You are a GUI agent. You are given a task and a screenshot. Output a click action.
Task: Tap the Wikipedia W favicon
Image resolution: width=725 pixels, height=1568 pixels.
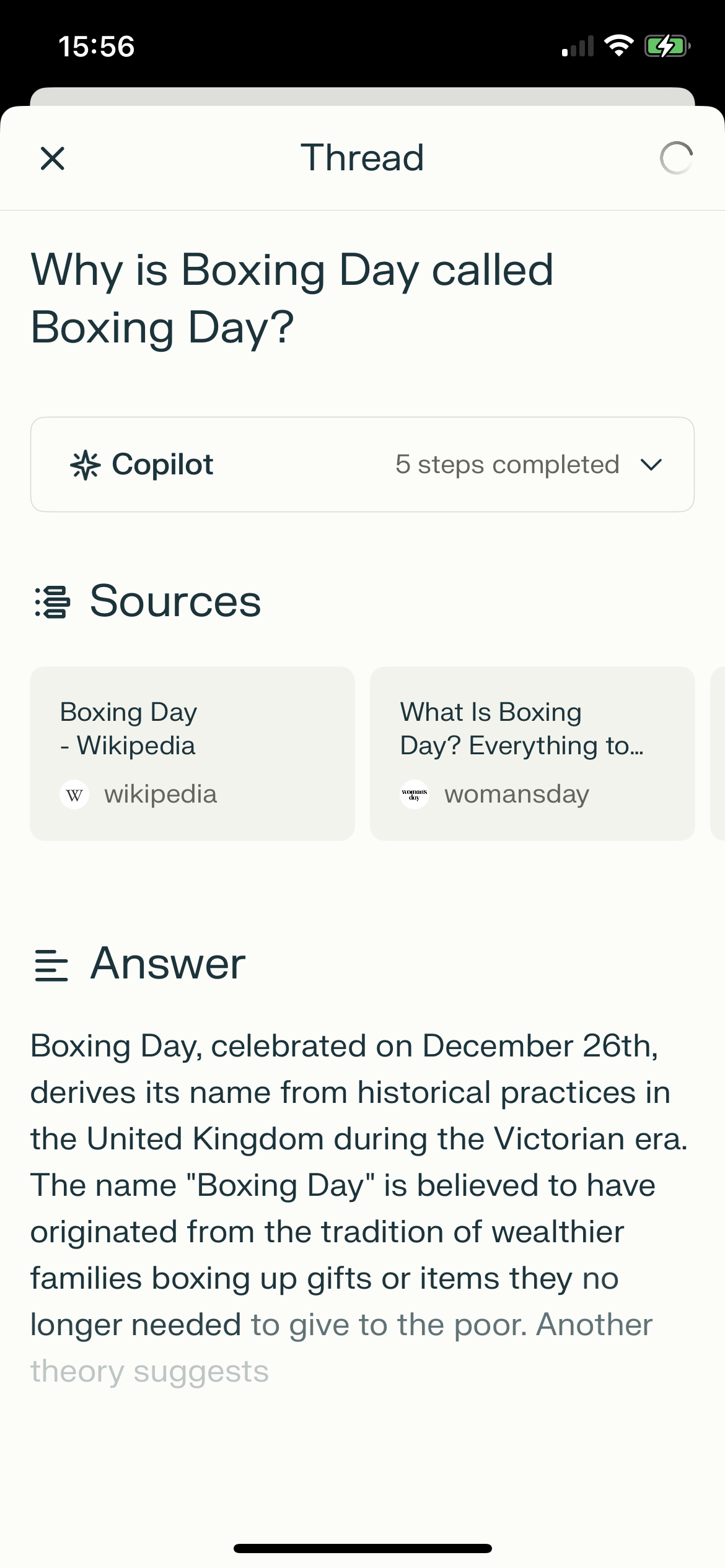(x=74, y=795)
